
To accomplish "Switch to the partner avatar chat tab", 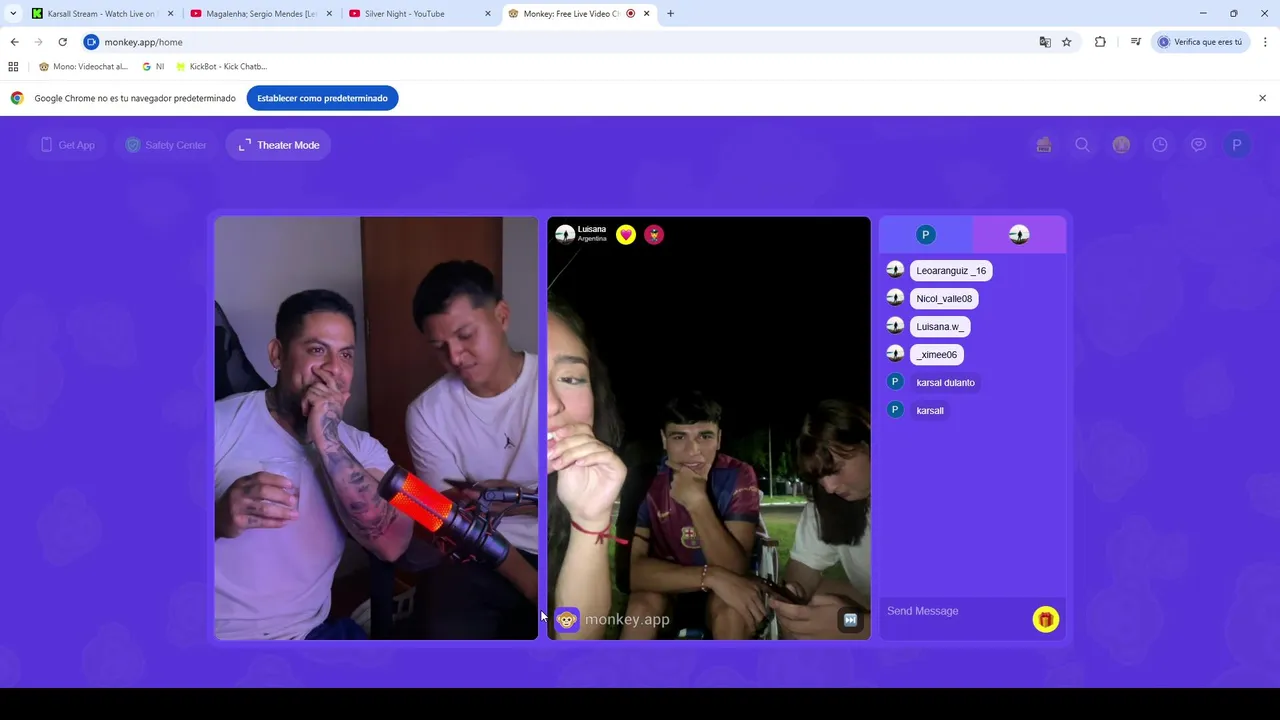I will coord(1019,235).
